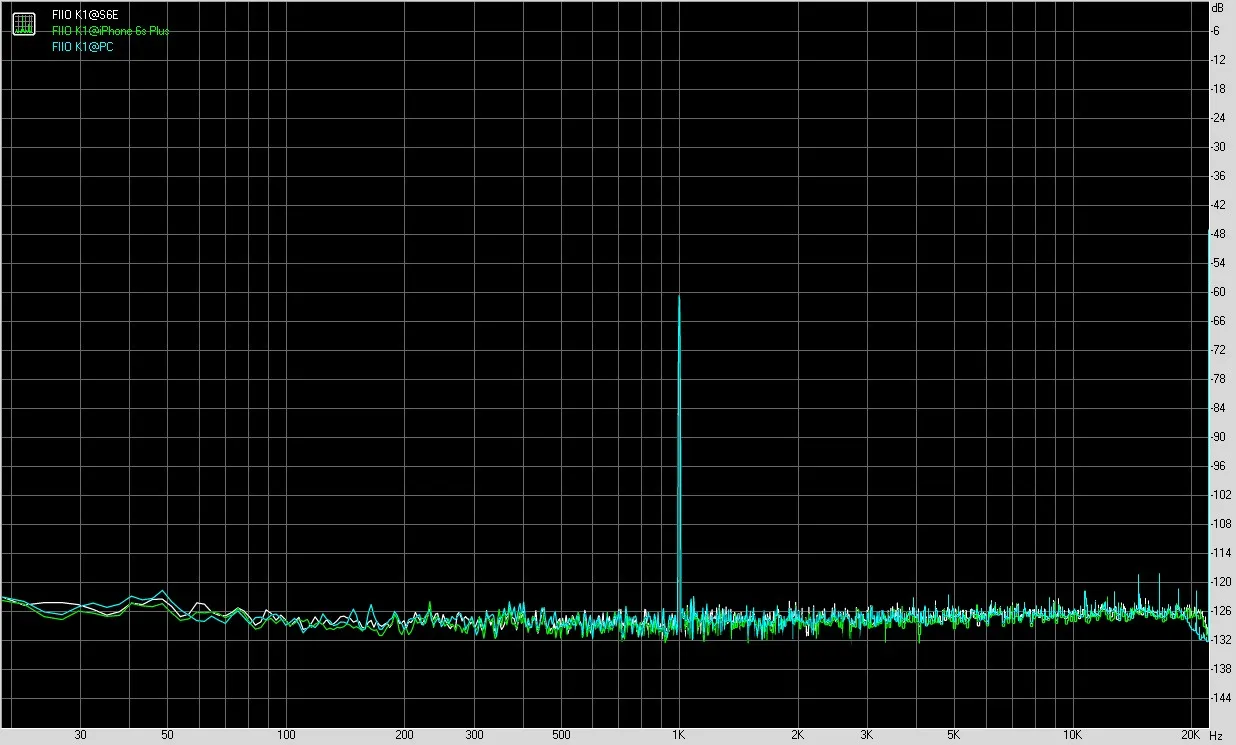This screenshot has width=1236, height=745.
Task: Click the -138 value on the dB axis
Action: coord(1220,669)
